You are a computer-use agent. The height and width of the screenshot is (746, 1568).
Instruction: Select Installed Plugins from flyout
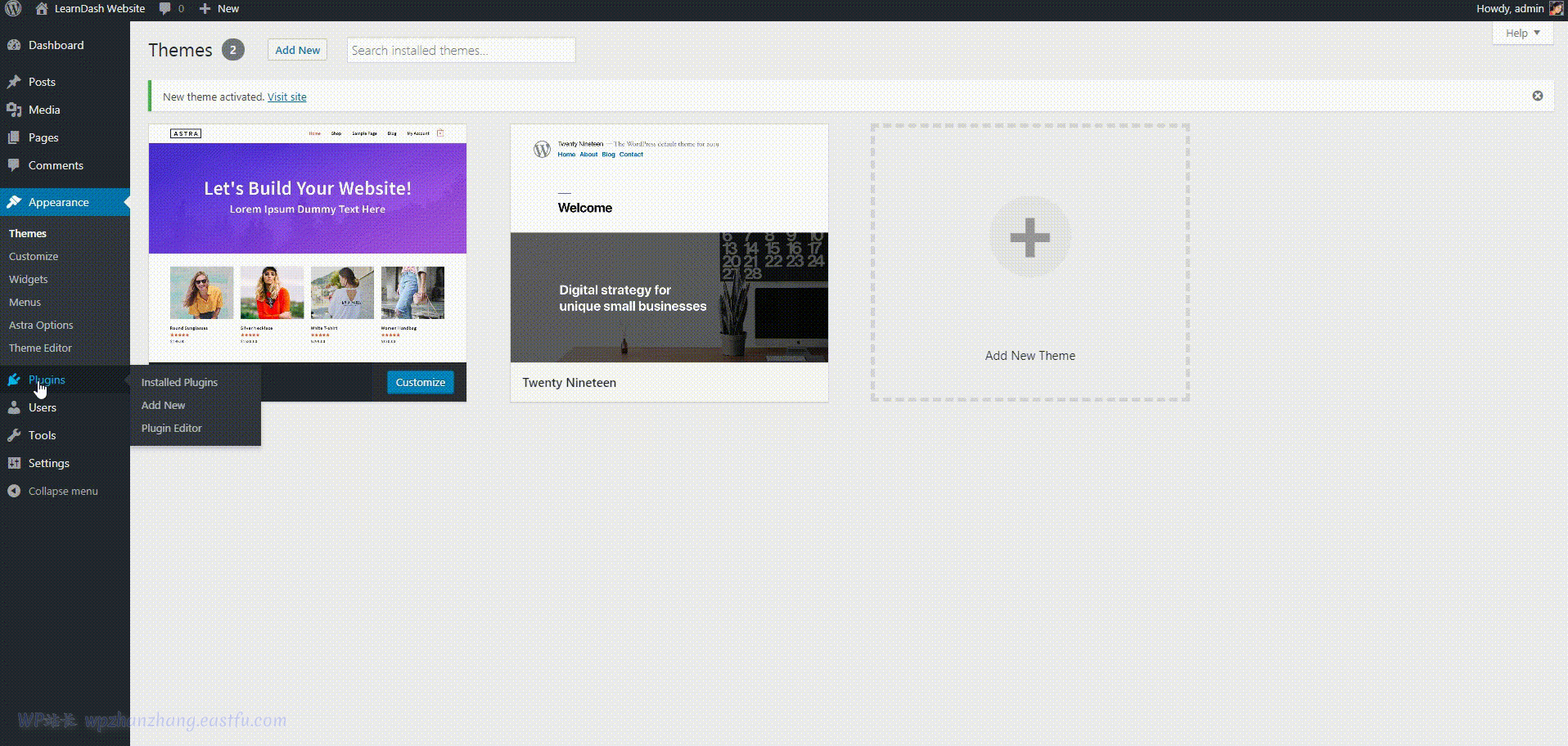(x=179, y=382)
